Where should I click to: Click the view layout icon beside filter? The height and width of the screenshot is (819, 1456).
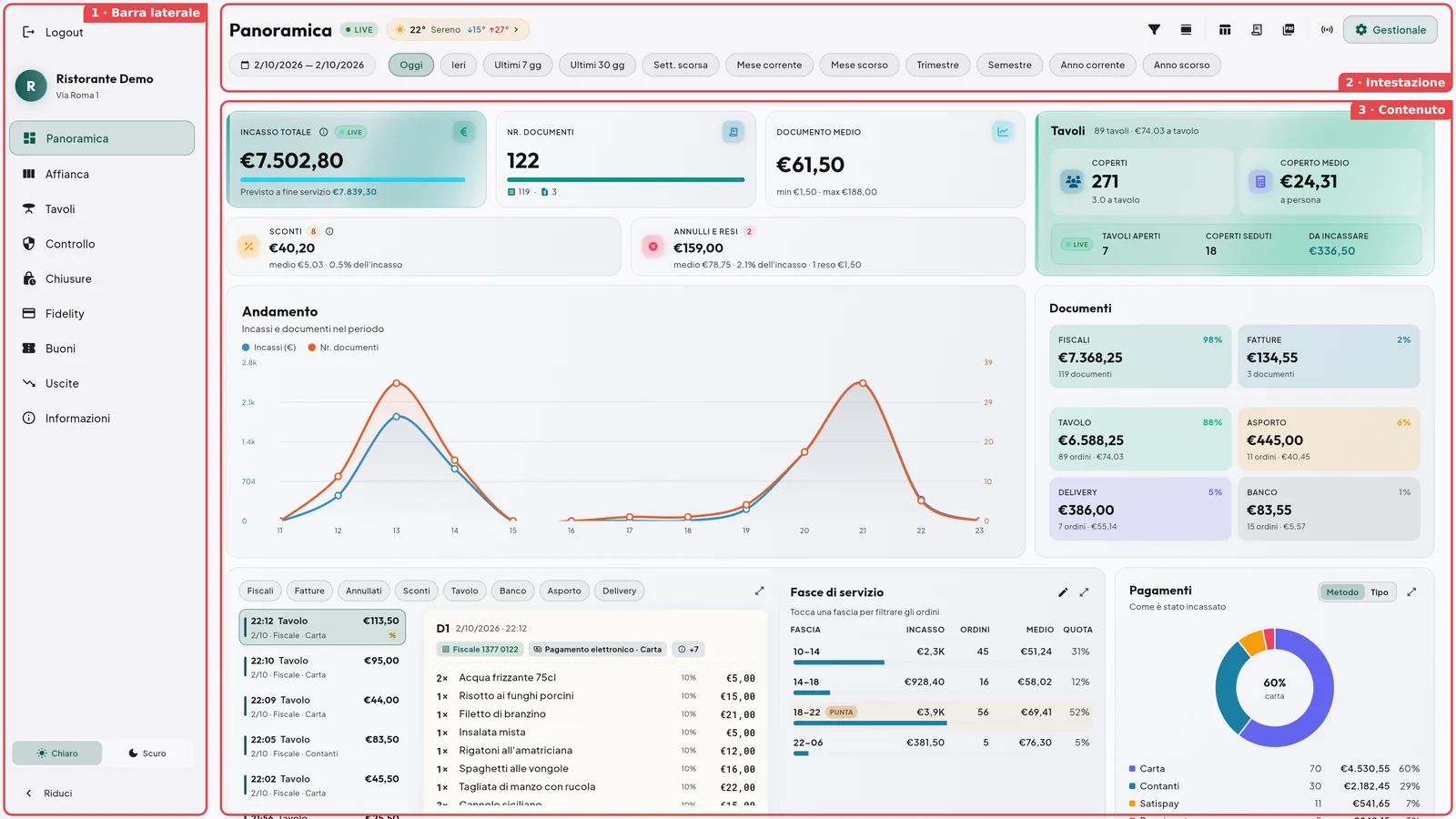pos(1186,30)
